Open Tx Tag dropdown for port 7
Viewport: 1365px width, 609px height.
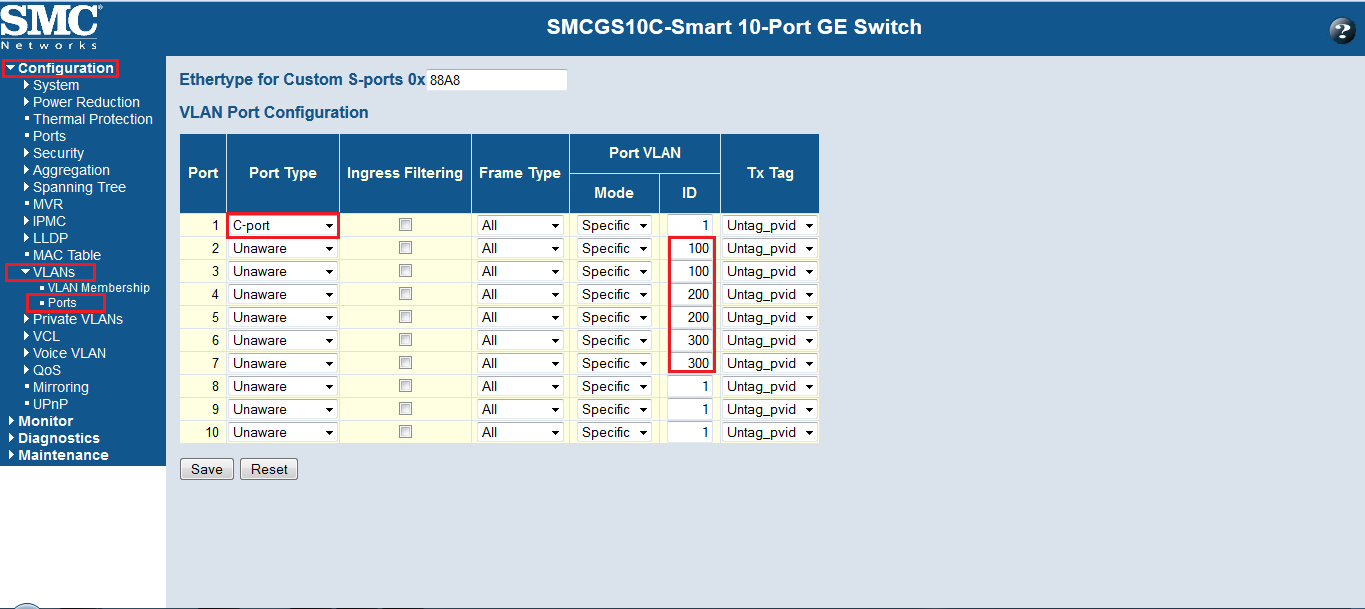(x=769, y=364)
